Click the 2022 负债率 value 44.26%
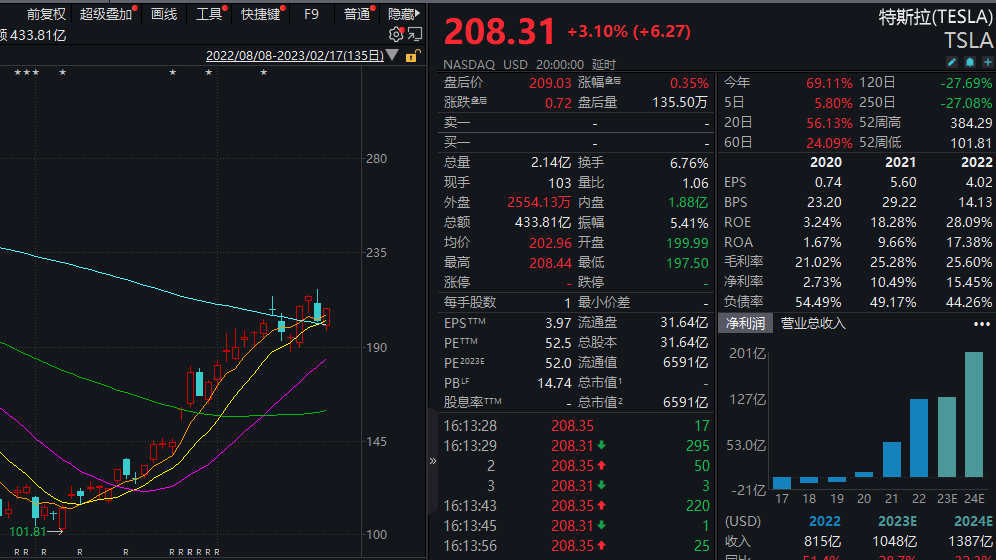996x560 pixels. [969, 303]
